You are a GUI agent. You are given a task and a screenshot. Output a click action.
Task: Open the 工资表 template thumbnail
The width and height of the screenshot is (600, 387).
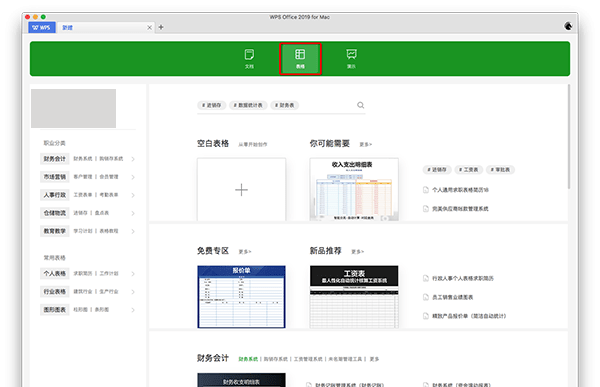(354, 297)
